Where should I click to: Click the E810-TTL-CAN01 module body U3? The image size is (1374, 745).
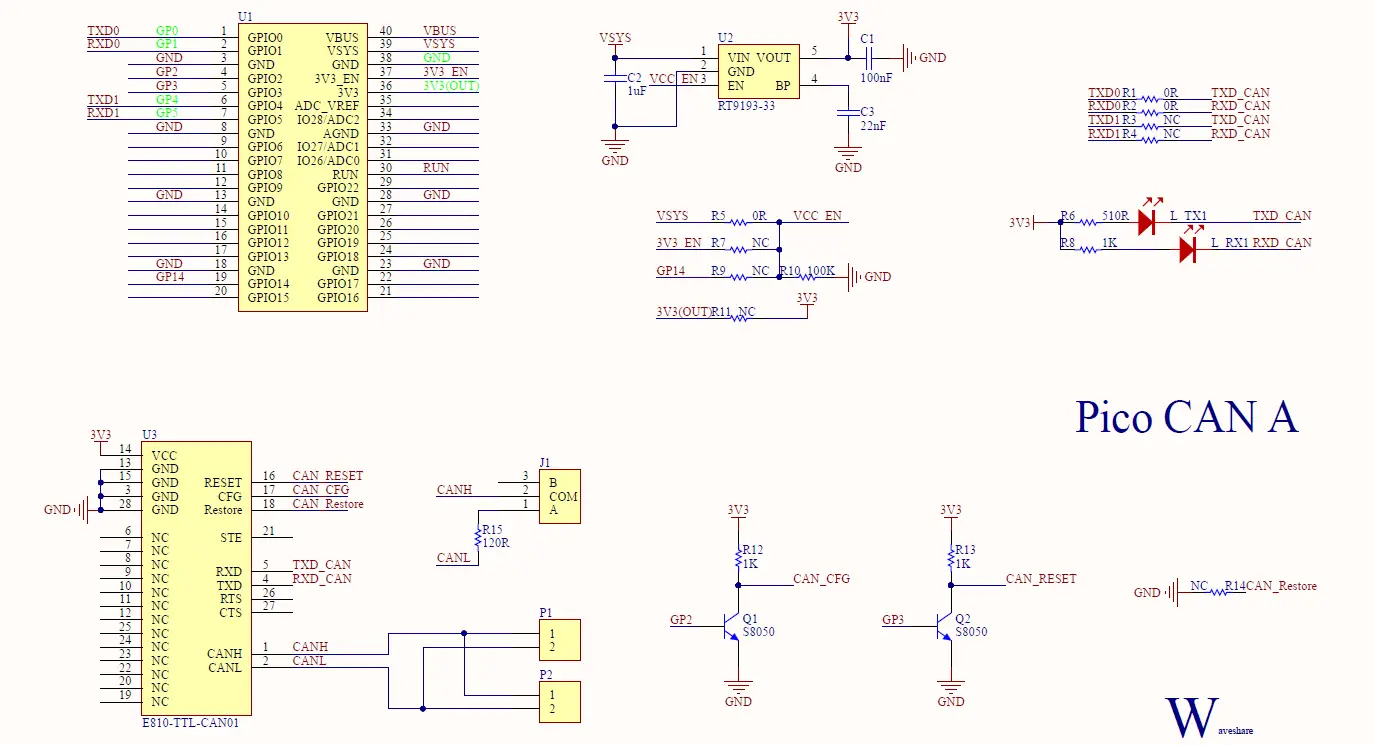(197, 575)
